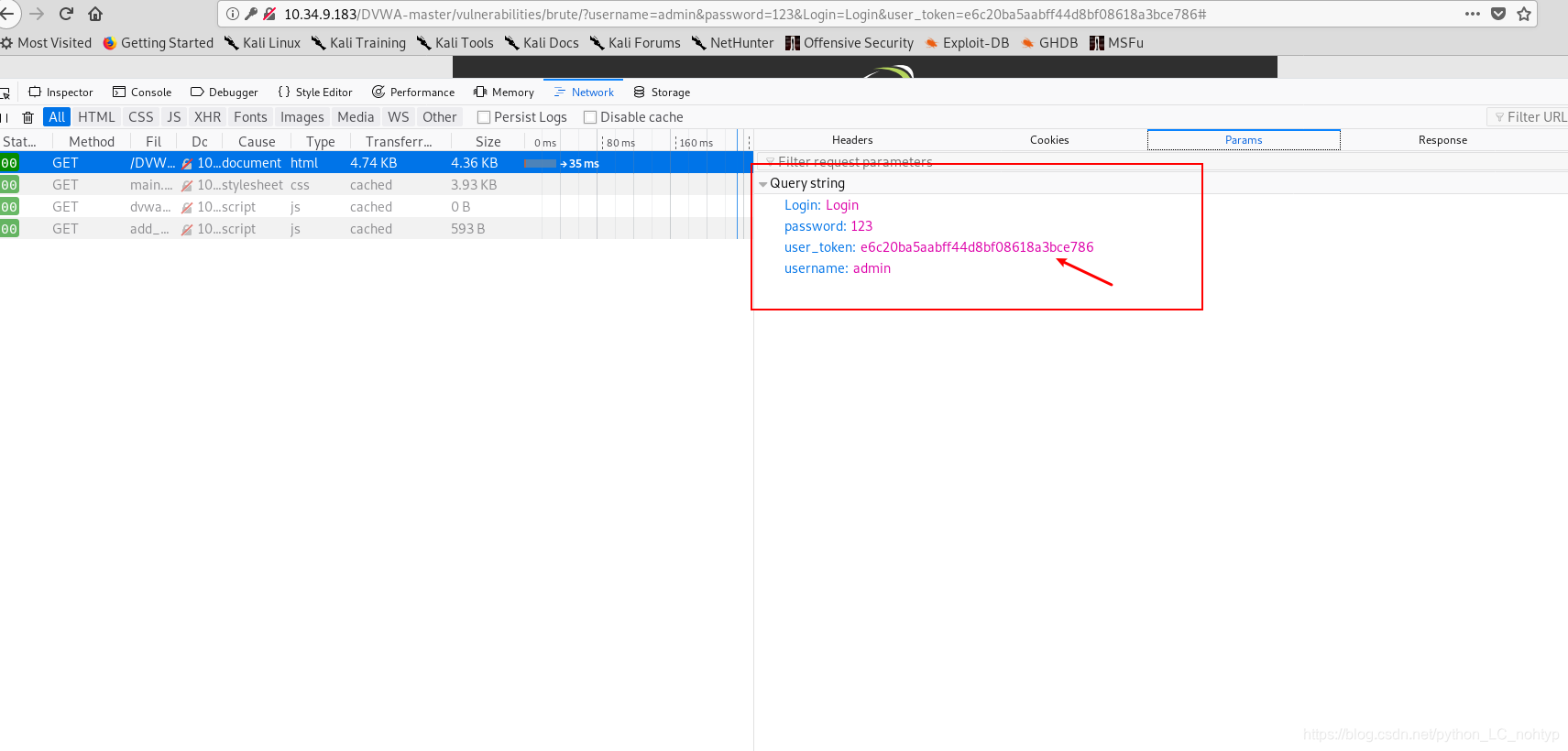Bookmark this page with the star

pyautogui.click(x=1524, y=14)
